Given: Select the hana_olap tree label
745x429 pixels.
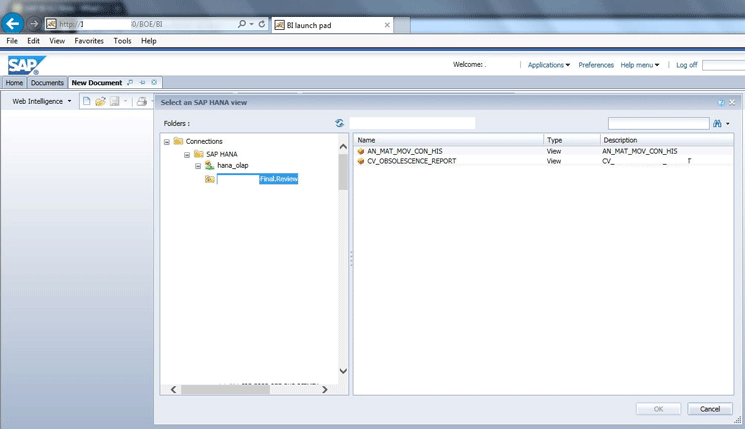Looking at the screenshot, I should click(x=233, y=165).
